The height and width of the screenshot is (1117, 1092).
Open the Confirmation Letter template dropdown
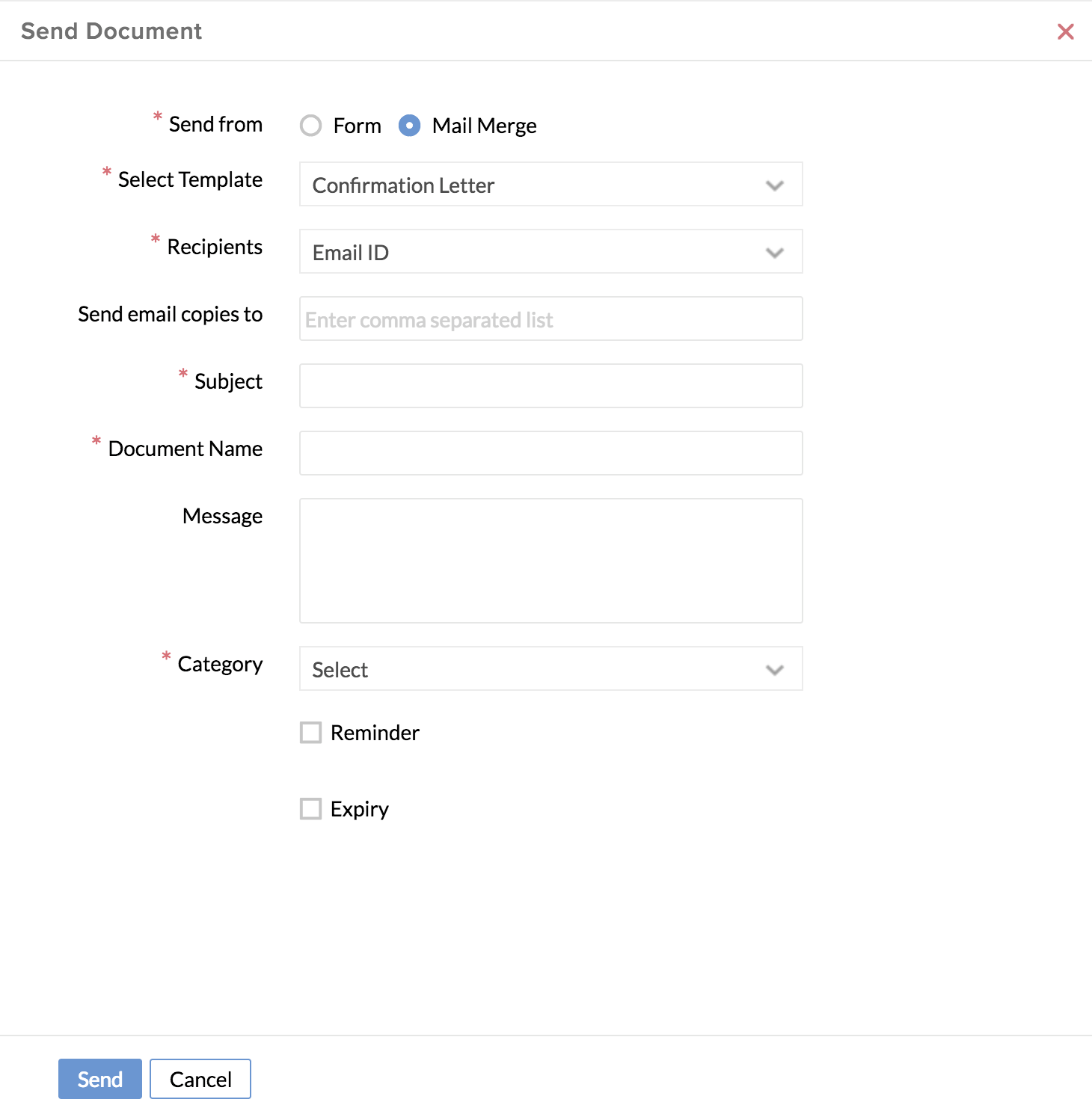pos(551,185)
